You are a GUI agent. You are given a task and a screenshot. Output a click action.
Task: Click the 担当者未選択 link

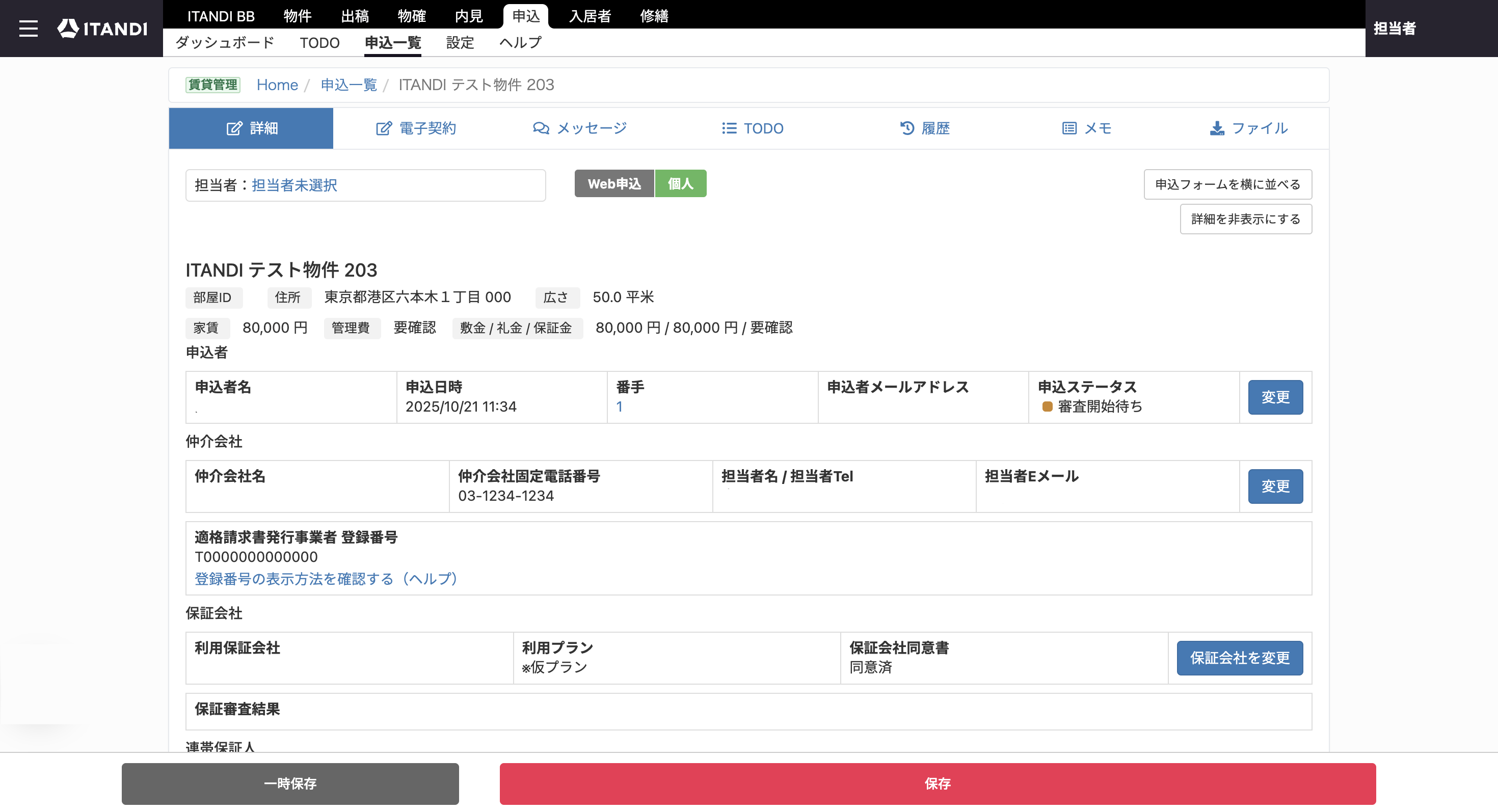coord(295,185)
